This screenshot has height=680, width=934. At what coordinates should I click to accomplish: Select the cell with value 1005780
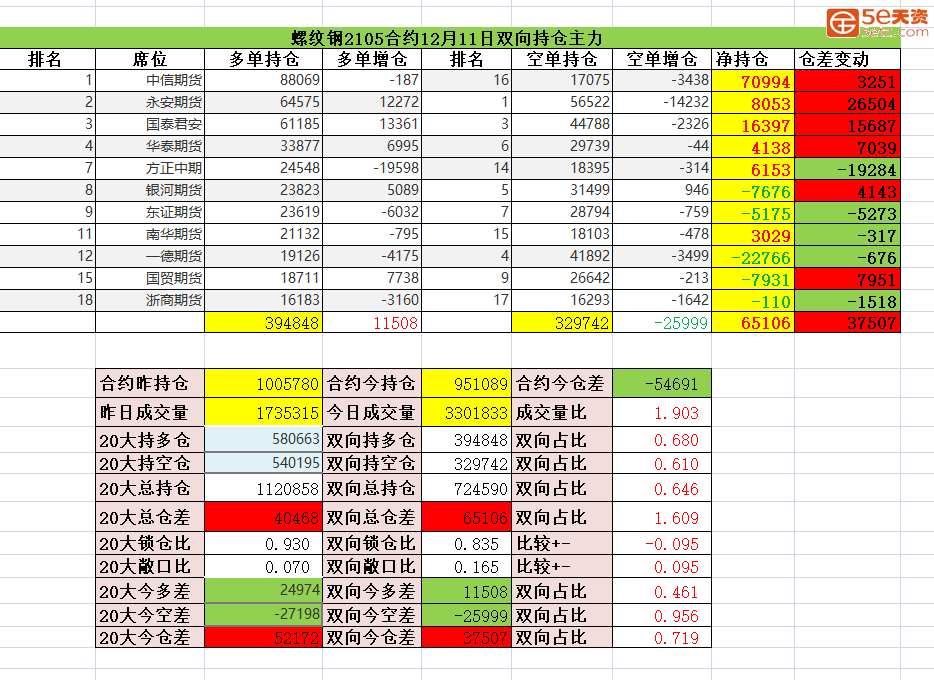[263, 383]
